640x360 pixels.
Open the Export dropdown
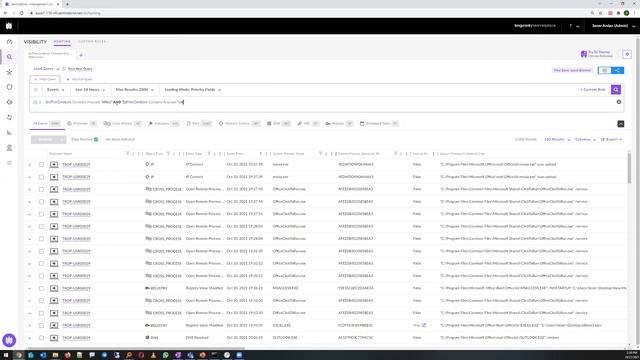611,140
